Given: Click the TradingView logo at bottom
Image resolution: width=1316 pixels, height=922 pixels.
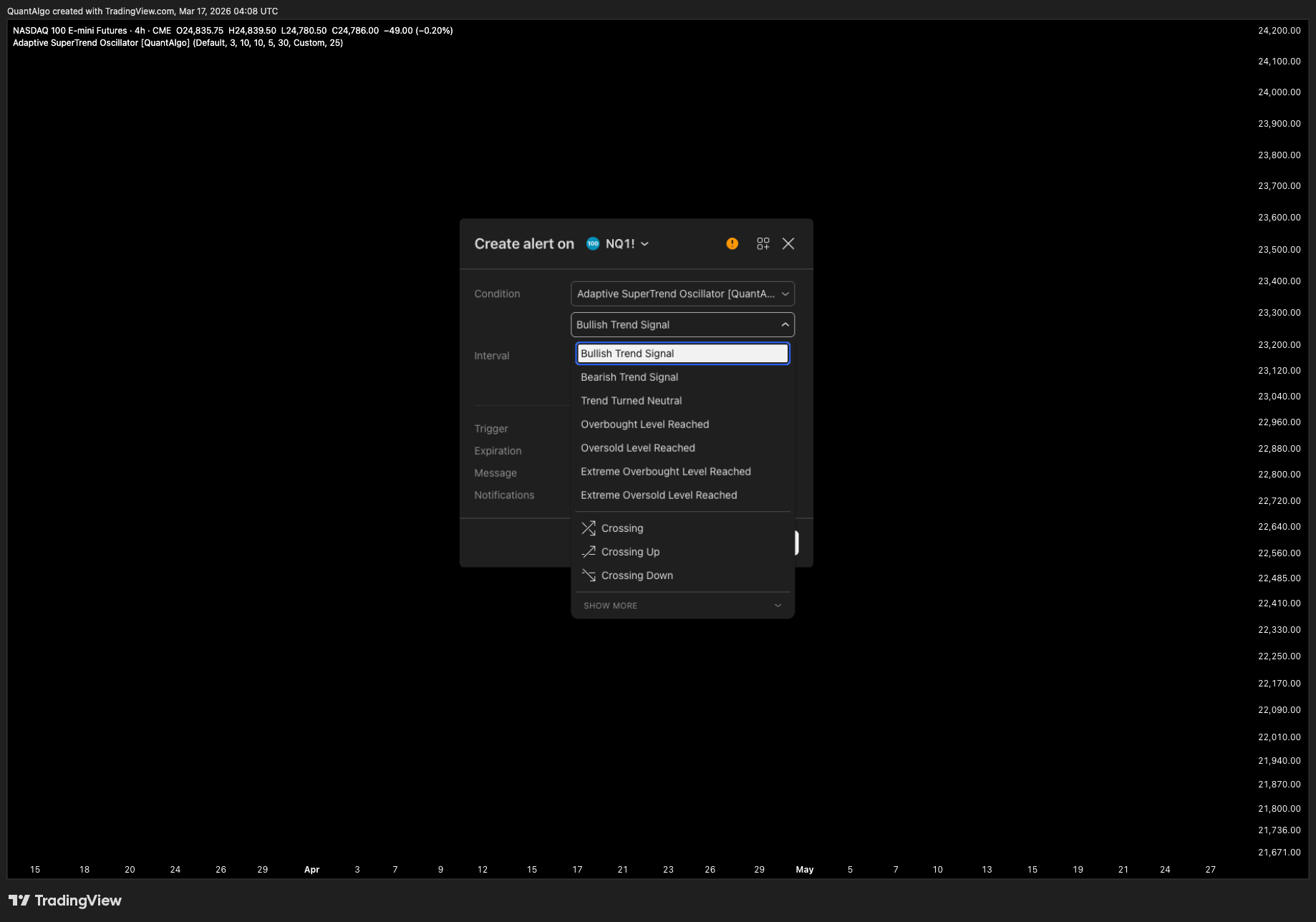Looking at the screenshot, I should pos(65,901).
